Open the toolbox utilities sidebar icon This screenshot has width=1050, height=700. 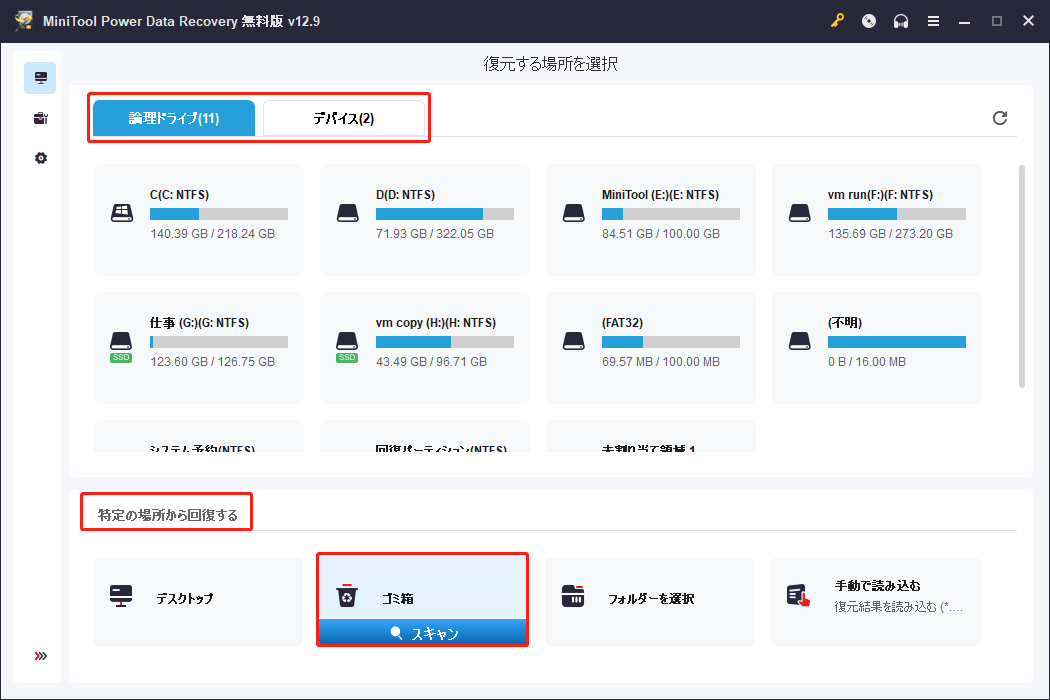click(40, 118)
